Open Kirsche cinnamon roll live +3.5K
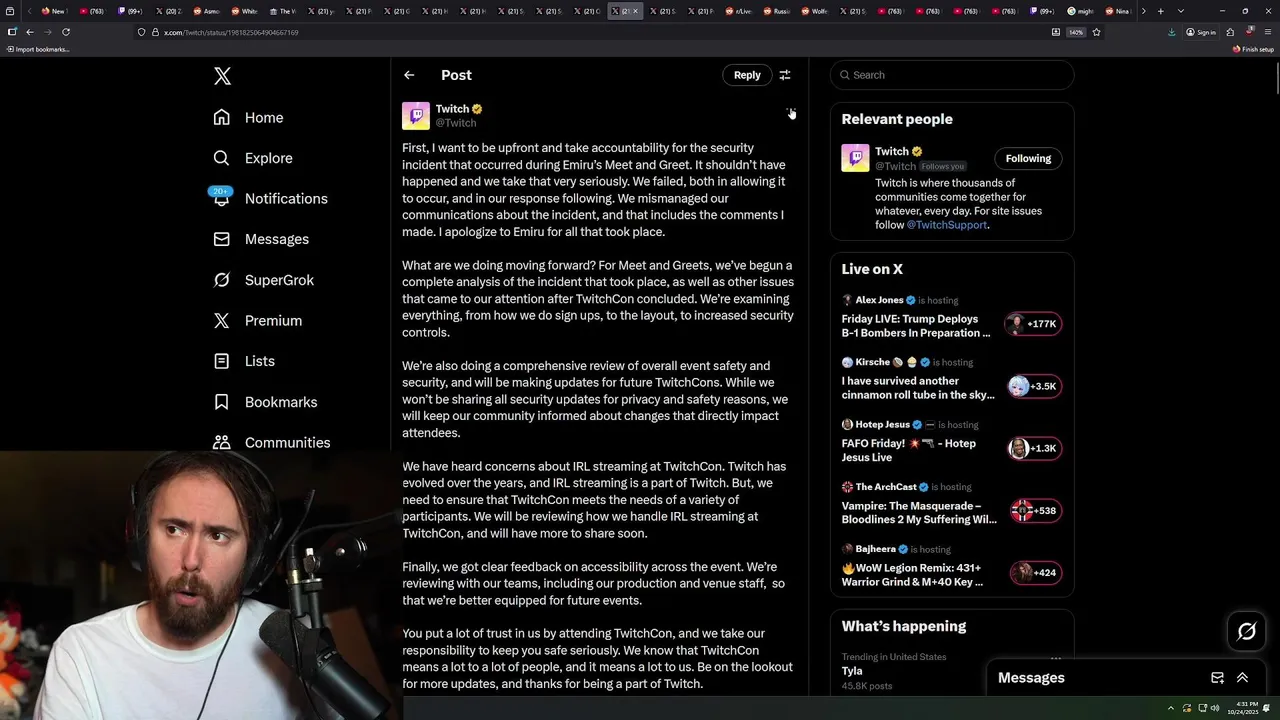Screen dimensions: 1280x720 [951, 379]
